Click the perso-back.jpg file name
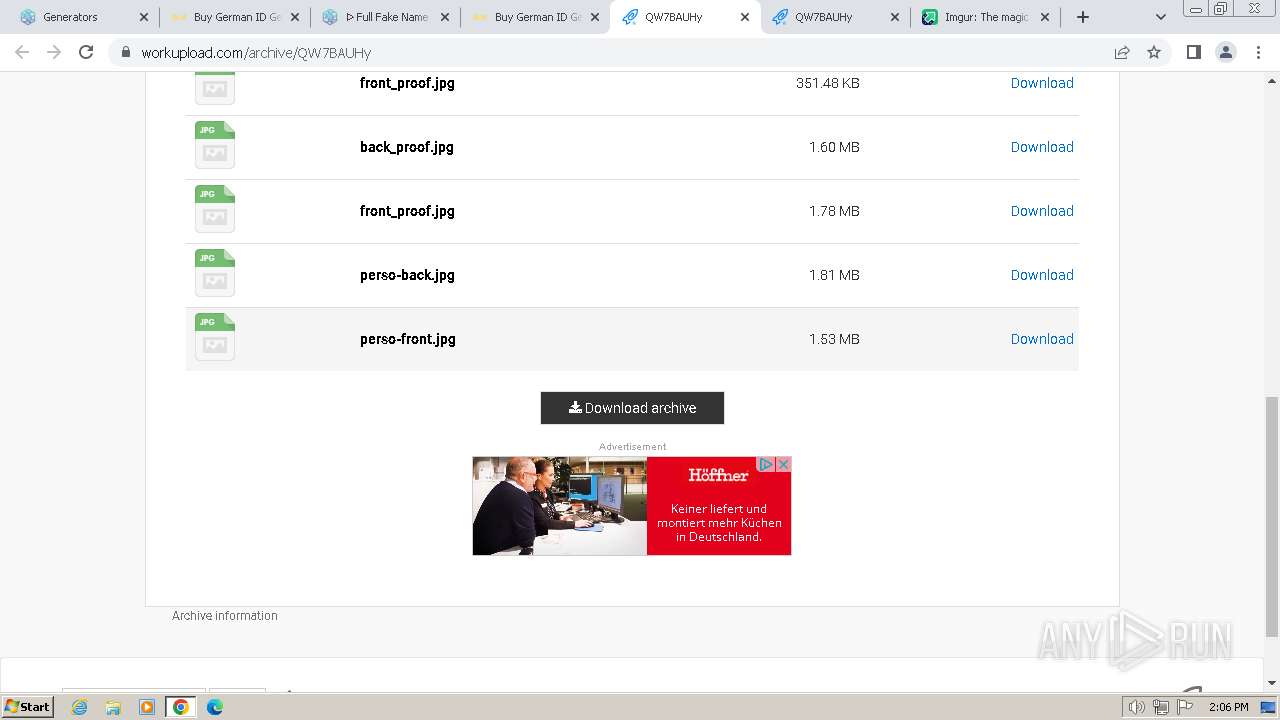Screen dimensions: 1280x720 (x=407, y=275)
